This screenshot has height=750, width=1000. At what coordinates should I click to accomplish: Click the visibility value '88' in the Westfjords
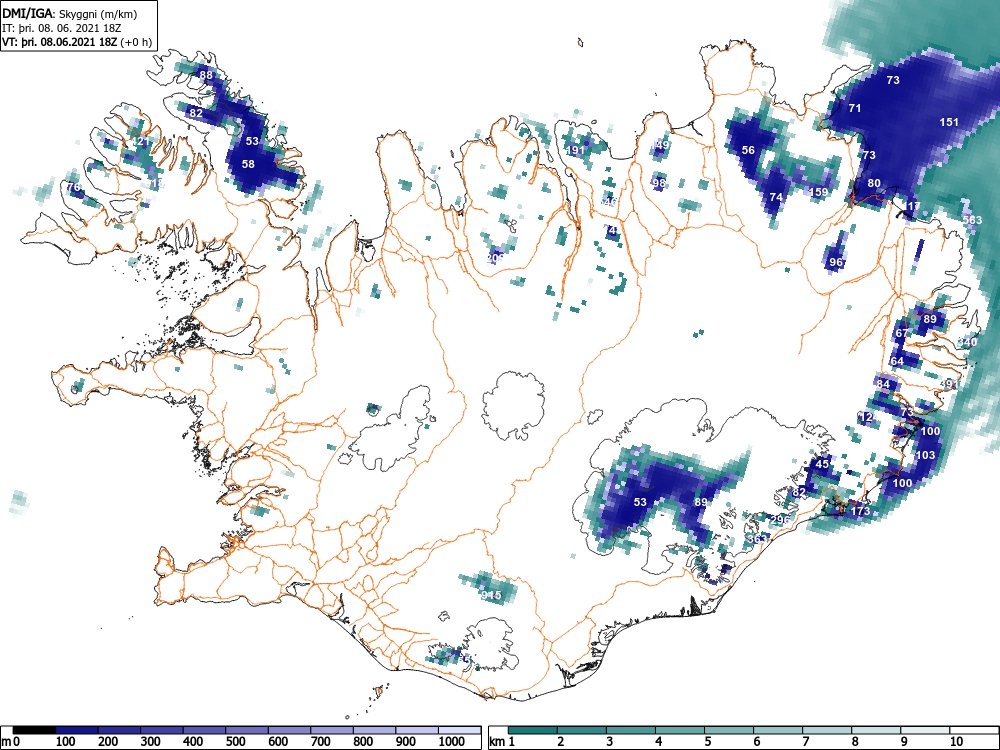pyautogui.click(x=206, y=75)
